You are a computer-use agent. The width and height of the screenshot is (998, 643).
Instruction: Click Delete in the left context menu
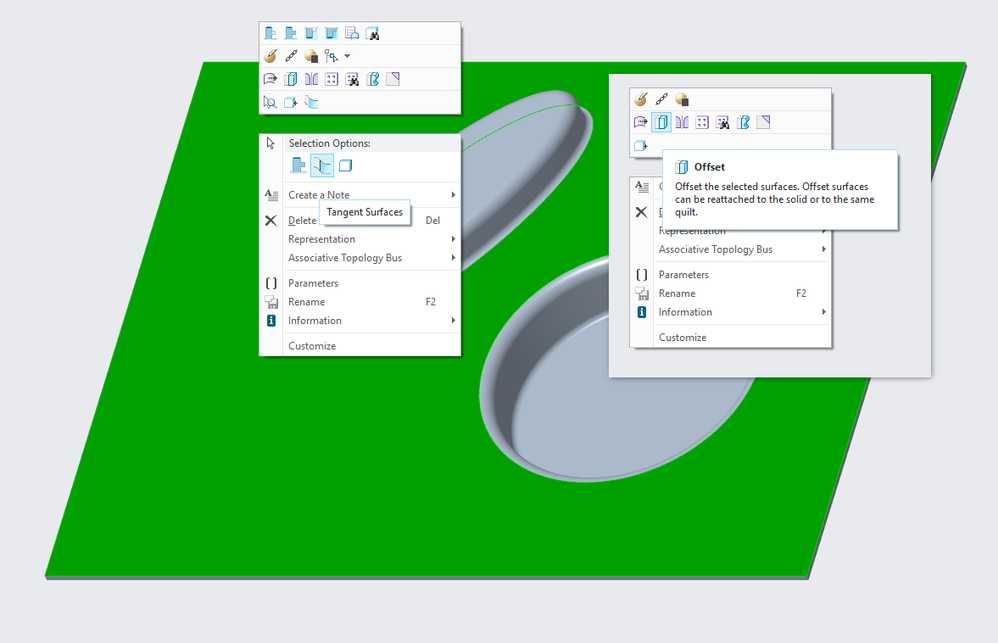[302, 220]
